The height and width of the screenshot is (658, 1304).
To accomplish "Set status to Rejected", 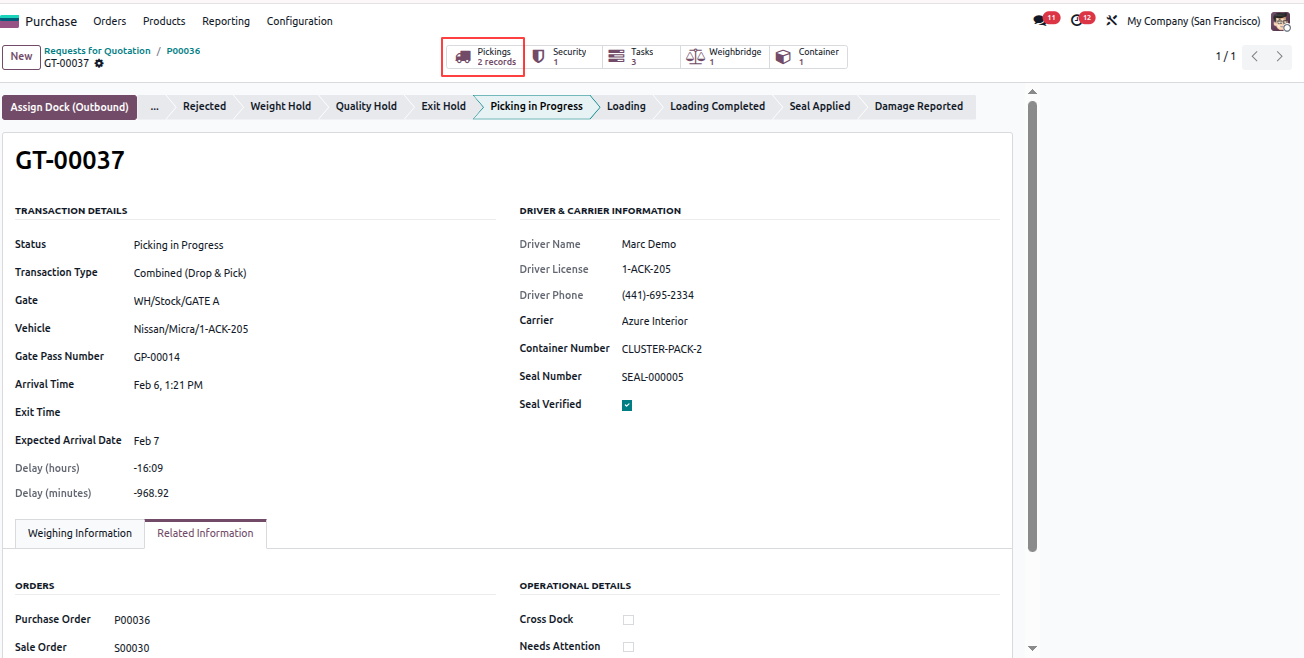I will click(204, 106).
